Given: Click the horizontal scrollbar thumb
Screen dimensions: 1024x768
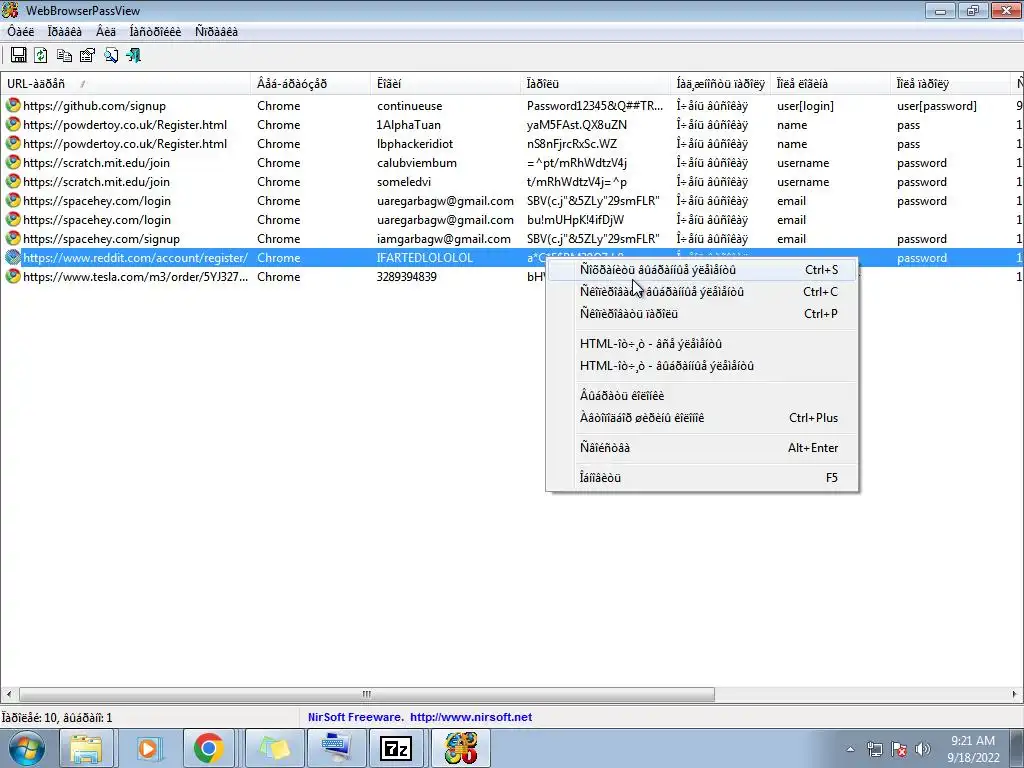Looking at the screenshot, I should tap(366, 694).
